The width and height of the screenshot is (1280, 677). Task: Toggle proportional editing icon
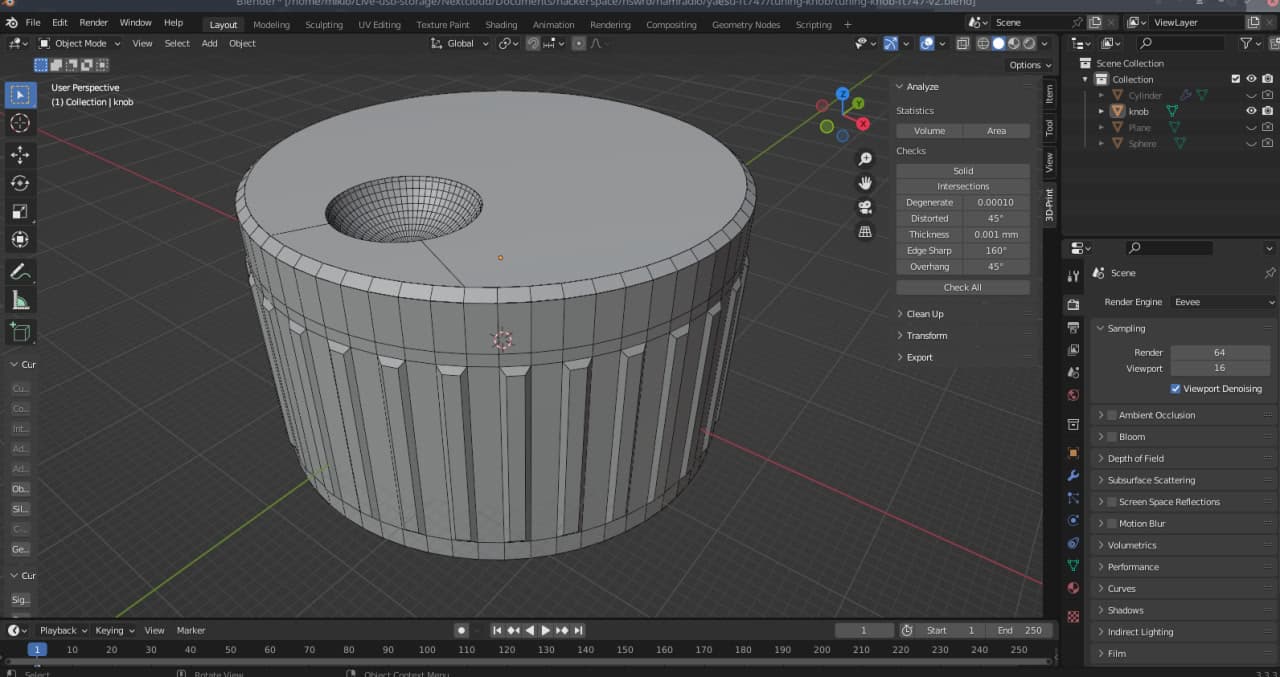pos(579,43)
